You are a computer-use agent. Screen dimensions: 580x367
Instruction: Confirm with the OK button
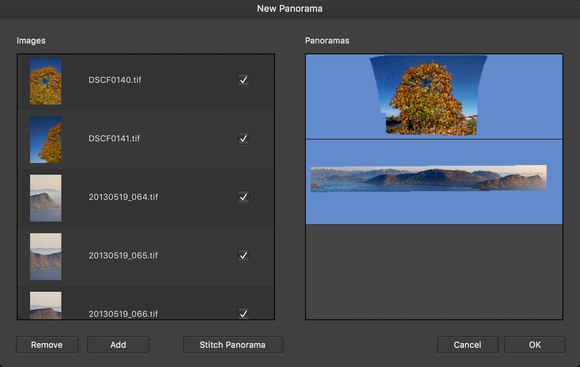535,345
